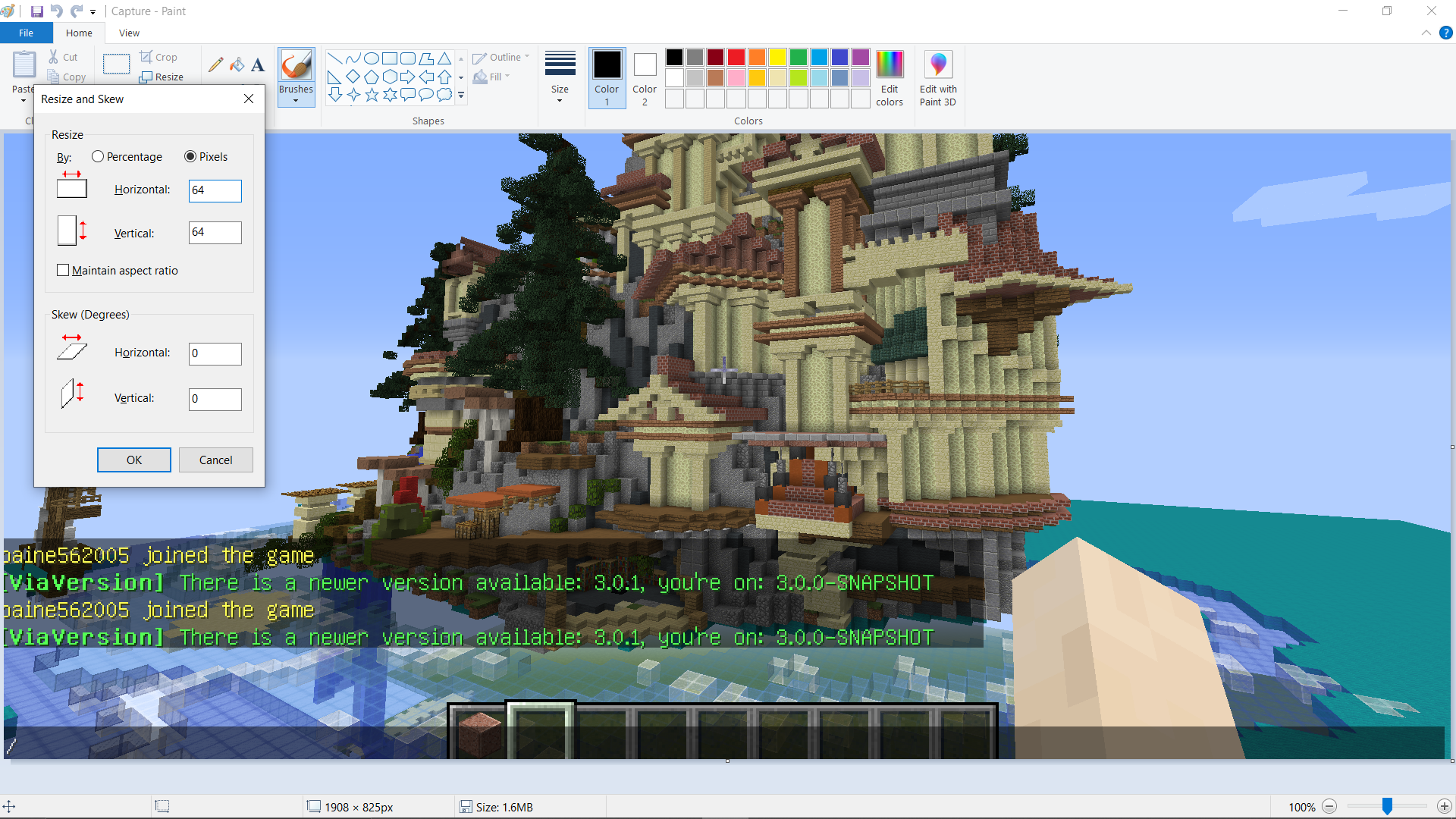The height and width of the screenshot is (819, 1456).
Task: Open Edit with Paint 3D
Action: [938, 65]
